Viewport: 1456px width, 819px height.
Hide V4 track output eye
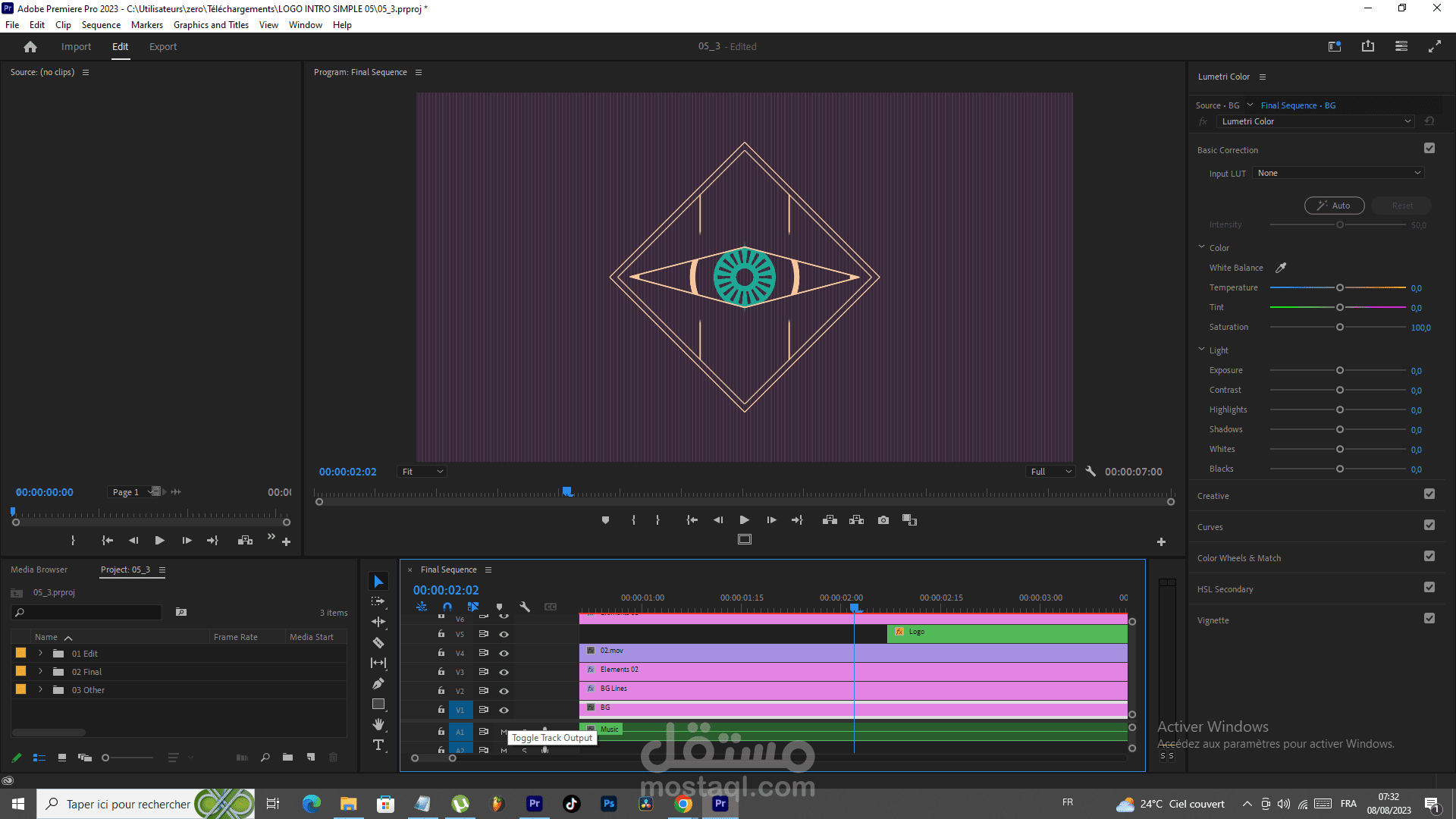[x=504, y=653]
